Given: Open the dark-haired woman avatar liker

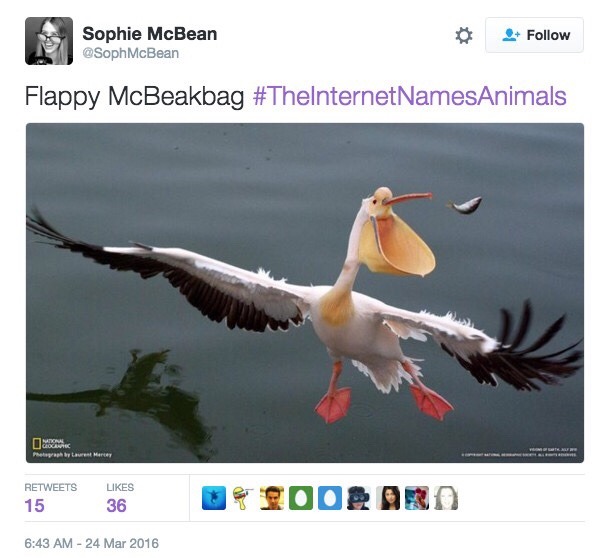Looking at the screenshot, I should coord(388,498).
